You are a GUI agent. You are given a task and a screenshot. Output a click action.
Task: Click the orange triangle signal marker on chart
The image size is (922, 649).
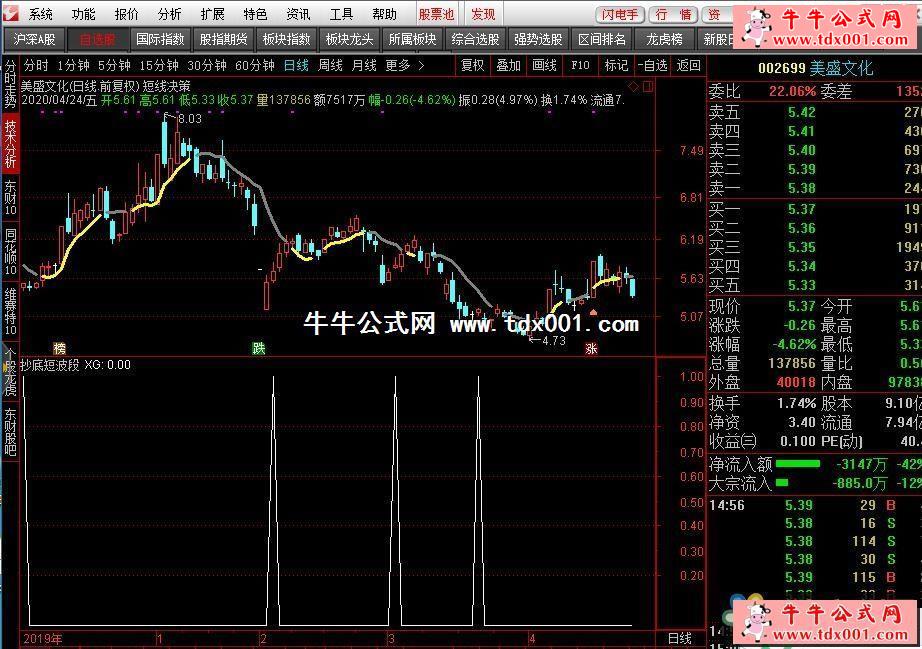point(593,313)
